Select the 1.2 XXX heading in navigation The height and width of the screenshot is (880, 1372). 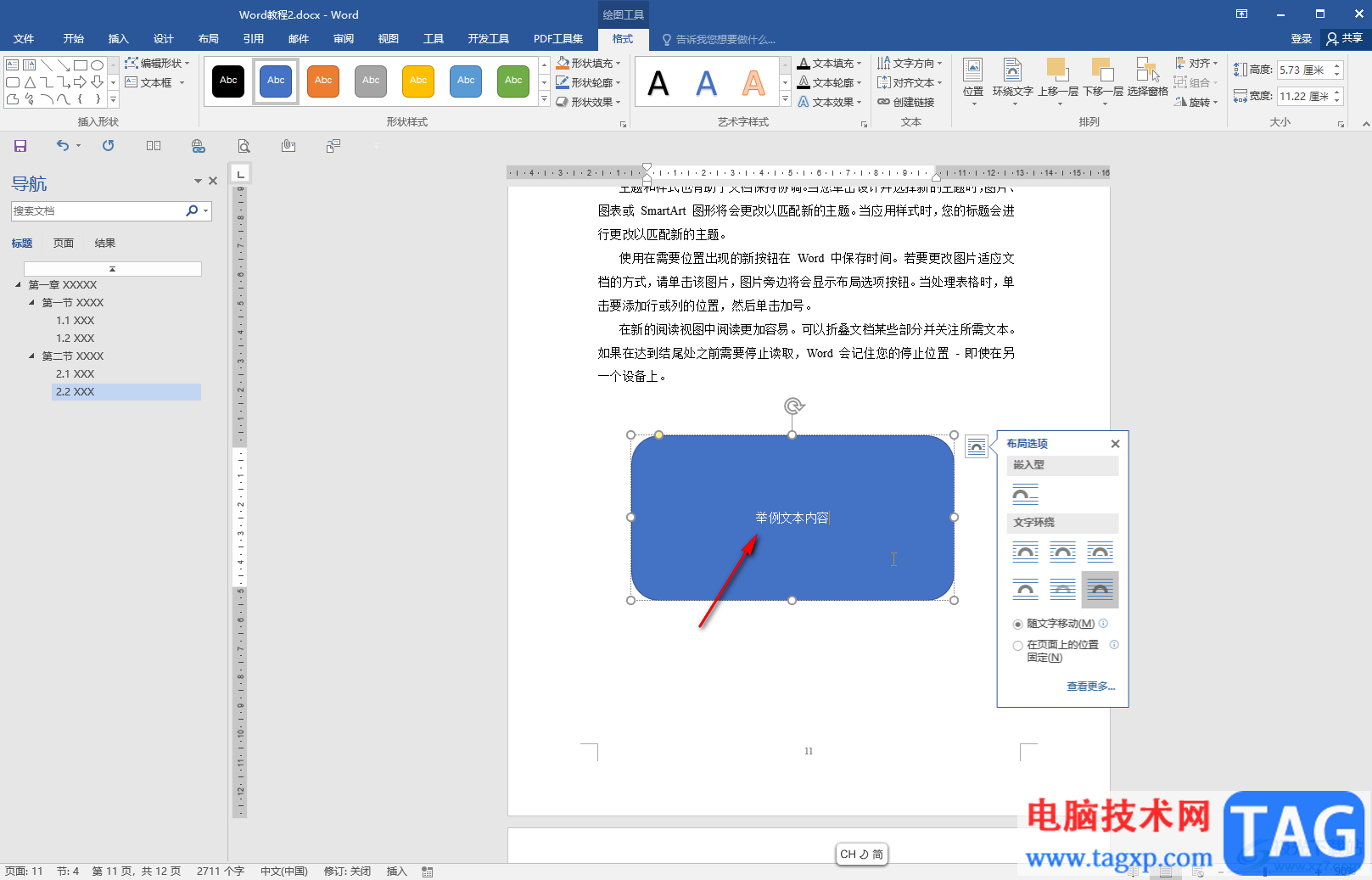[x=75, y=339]
